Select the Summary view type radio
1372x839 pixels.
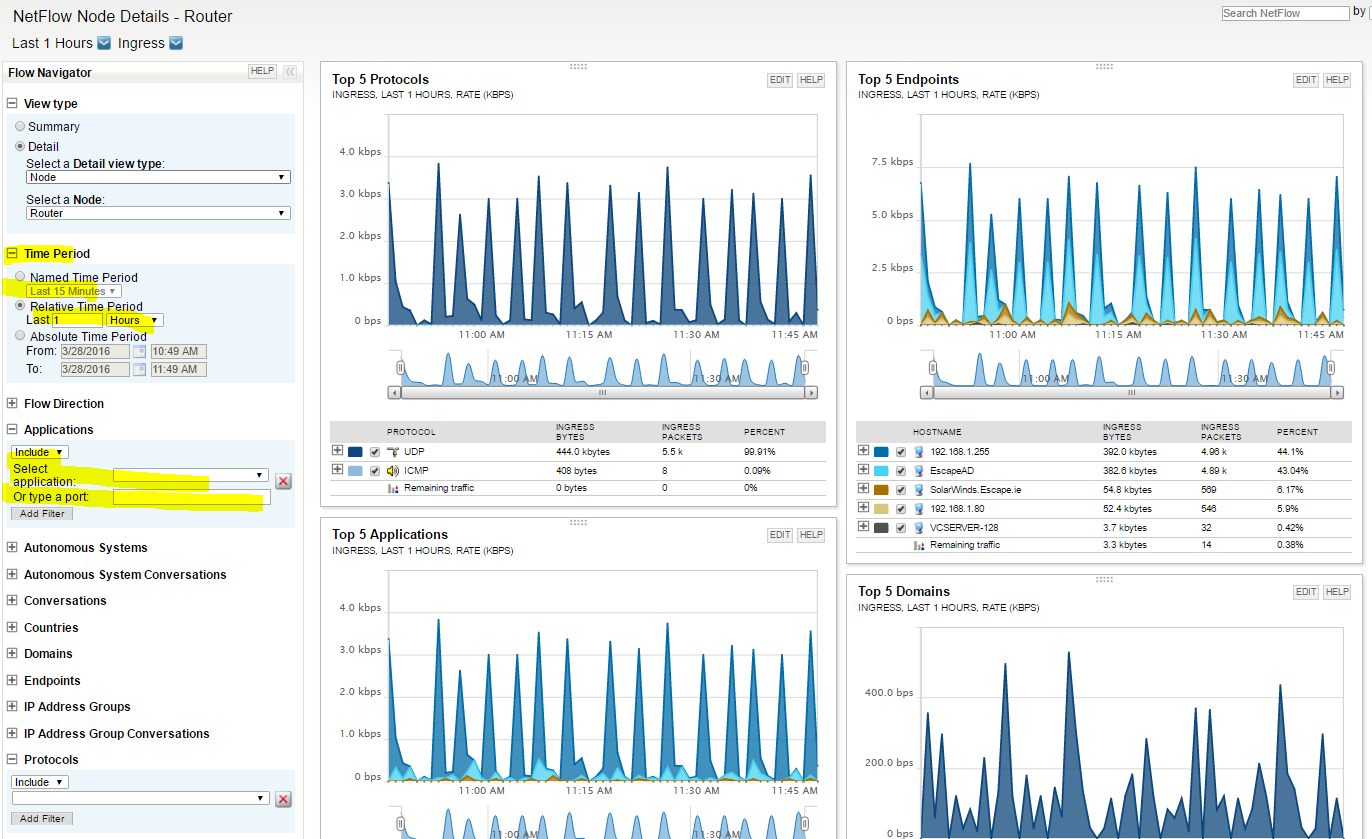pos(20,127)
